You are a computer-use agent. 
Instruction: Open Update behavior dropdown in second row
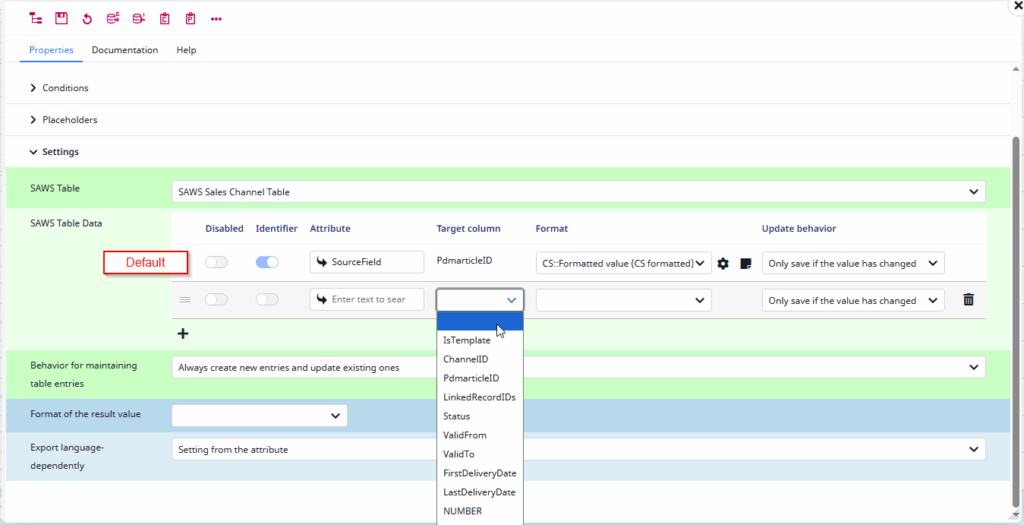point(853,300)
